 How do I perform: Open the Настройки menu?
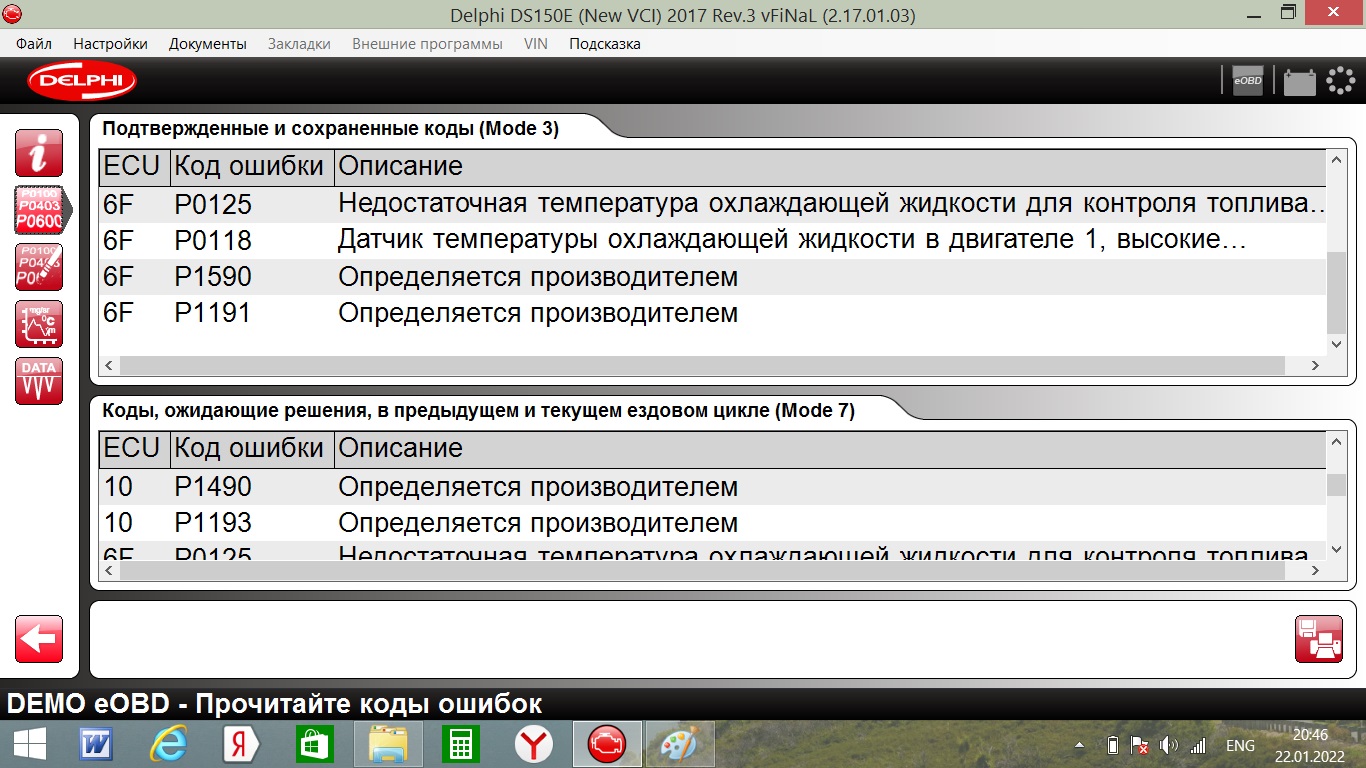pyautogui.click(x=110, y=44)
